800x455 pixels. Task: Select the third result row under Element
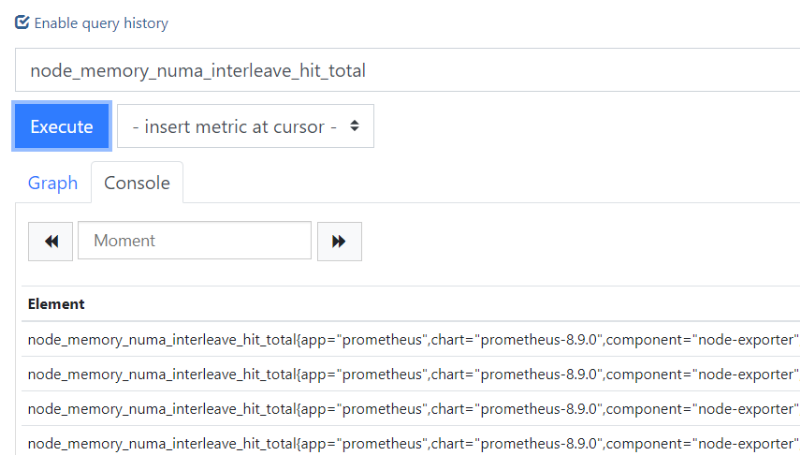tap(411, 409)
